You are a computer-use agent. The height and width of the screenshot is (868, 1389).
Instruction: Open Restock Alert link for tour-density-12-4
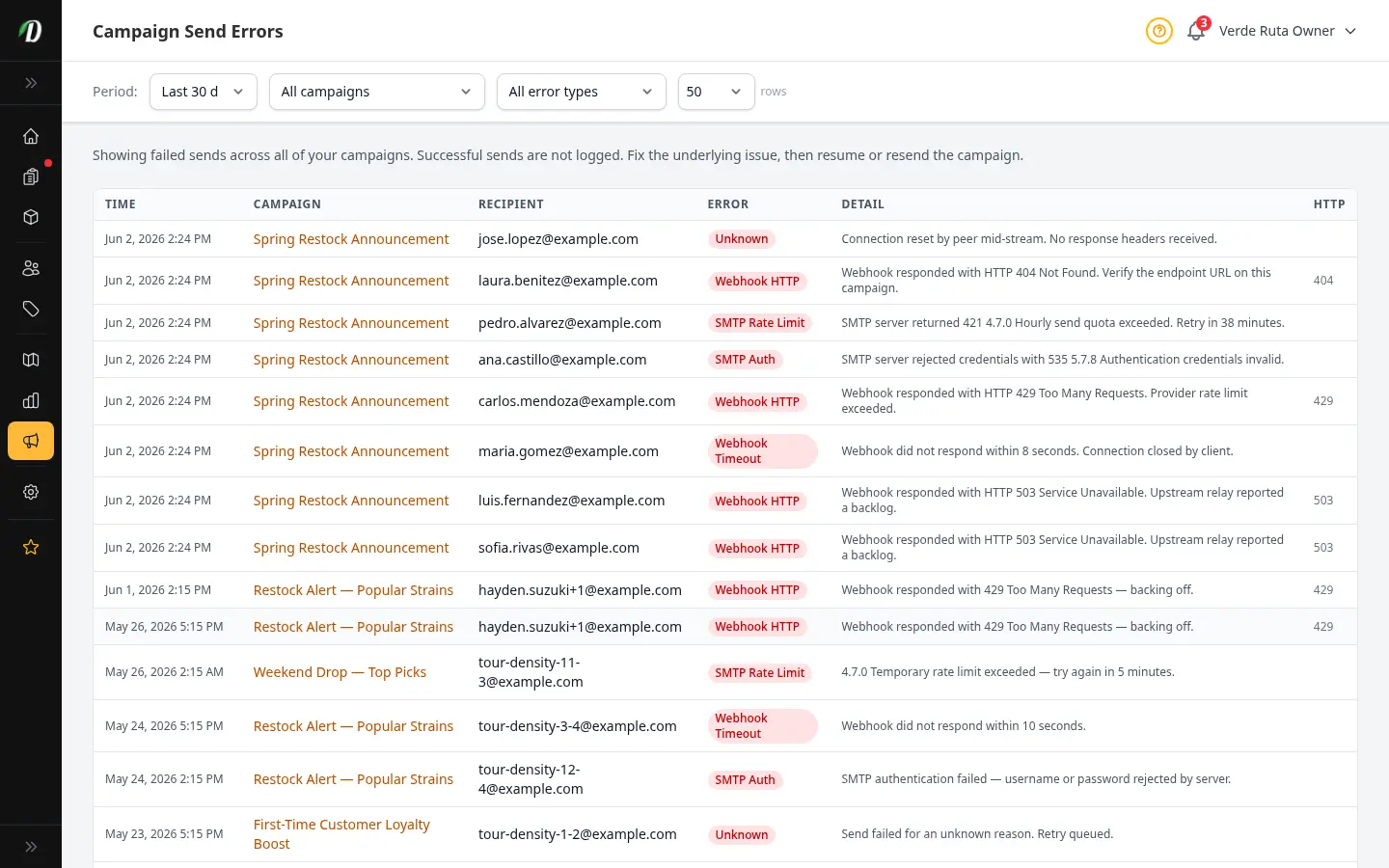tap(353, 779)
